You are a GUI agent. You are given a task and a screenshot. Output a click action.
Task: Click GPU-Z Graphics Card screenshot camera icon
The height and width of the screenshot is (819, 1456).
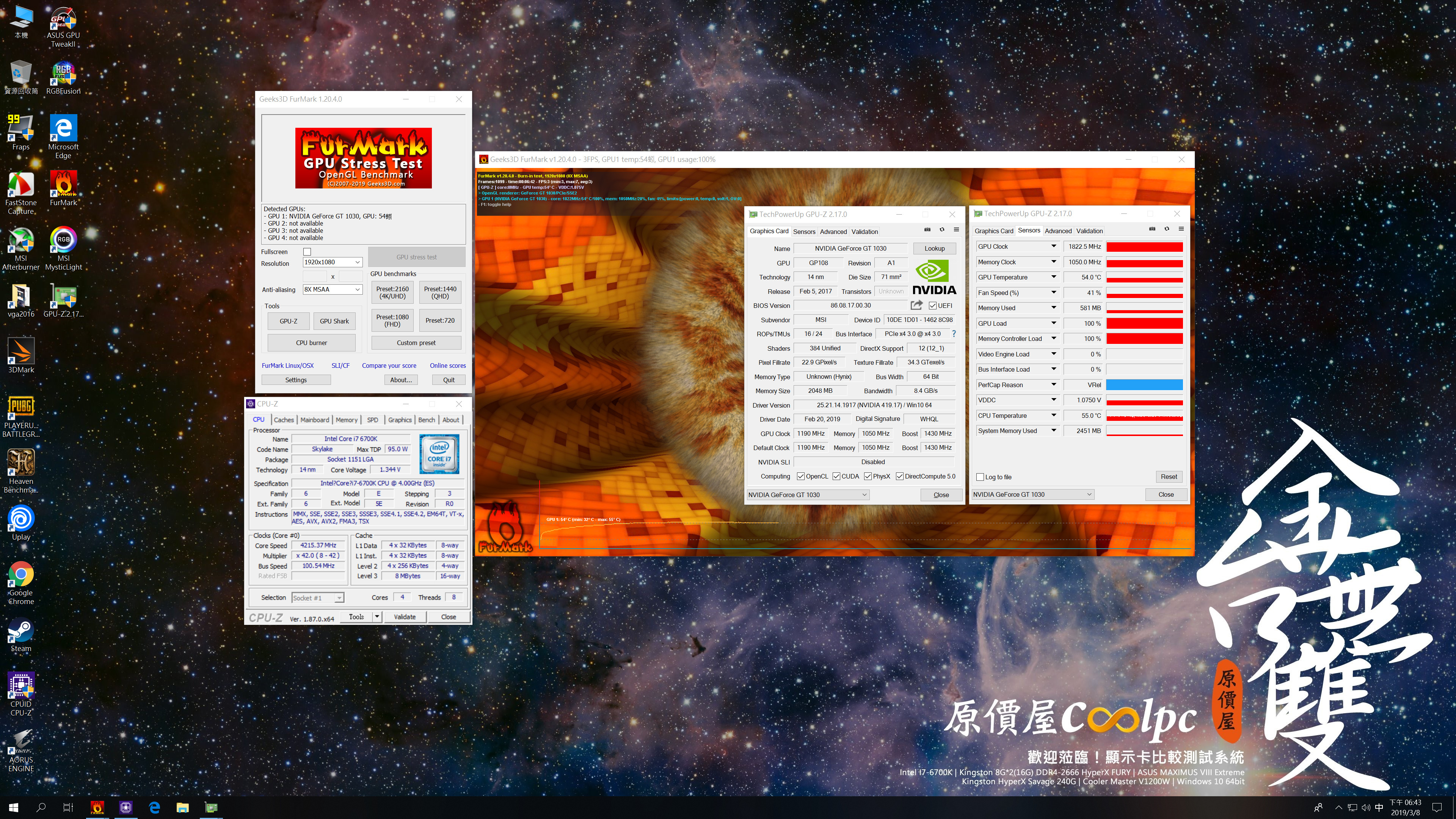click(927, 229)
